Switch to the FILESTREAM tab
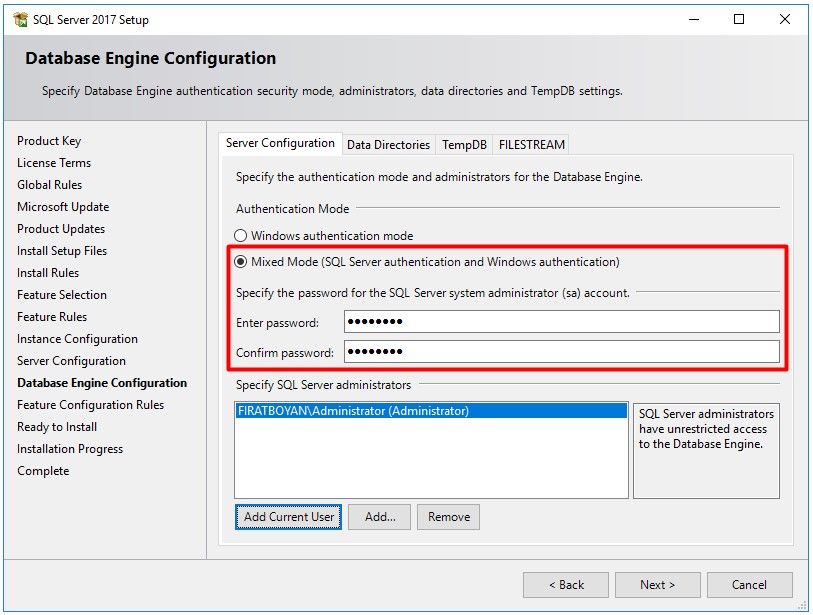Image resolution: width=813 pixels, height=615 pixels. click(x=531, y=145)
